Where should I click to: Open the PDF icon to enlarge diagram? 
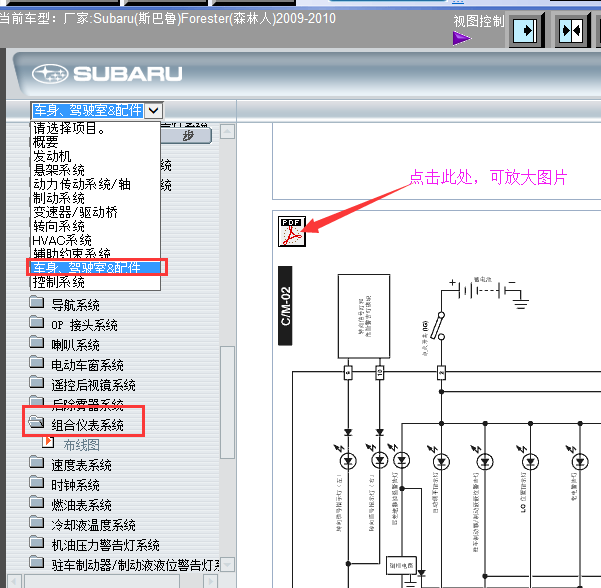click(x=292, y=232)
